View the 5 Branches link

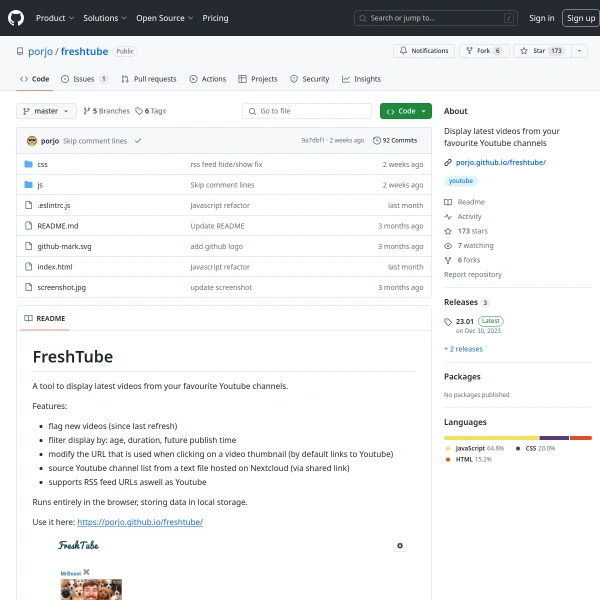point(107,111)
